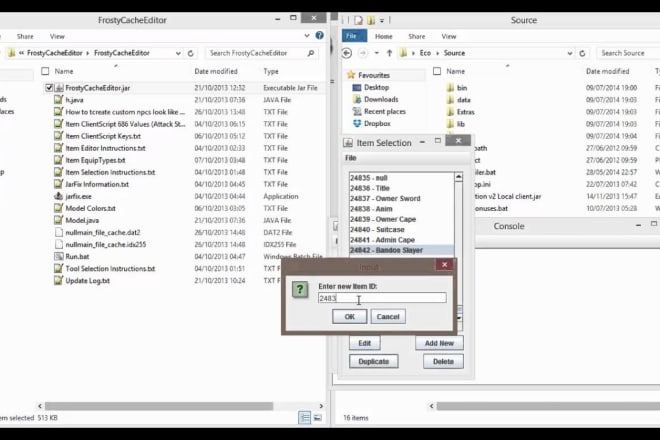660x440 pixels.
Task: Select Update Log.txt file
Action: 88,281
